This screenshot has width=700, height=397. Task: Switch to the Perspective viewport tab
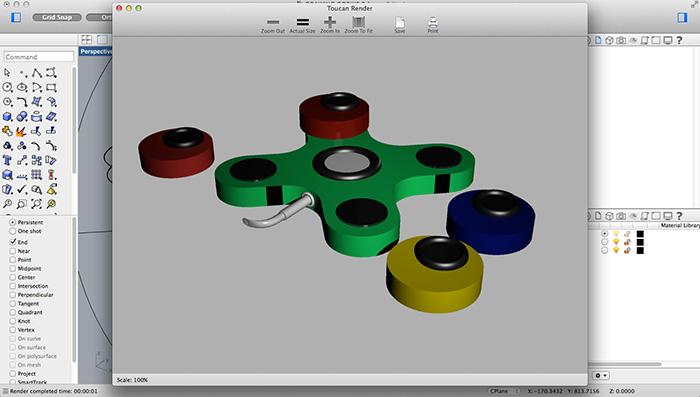(96, 51)
